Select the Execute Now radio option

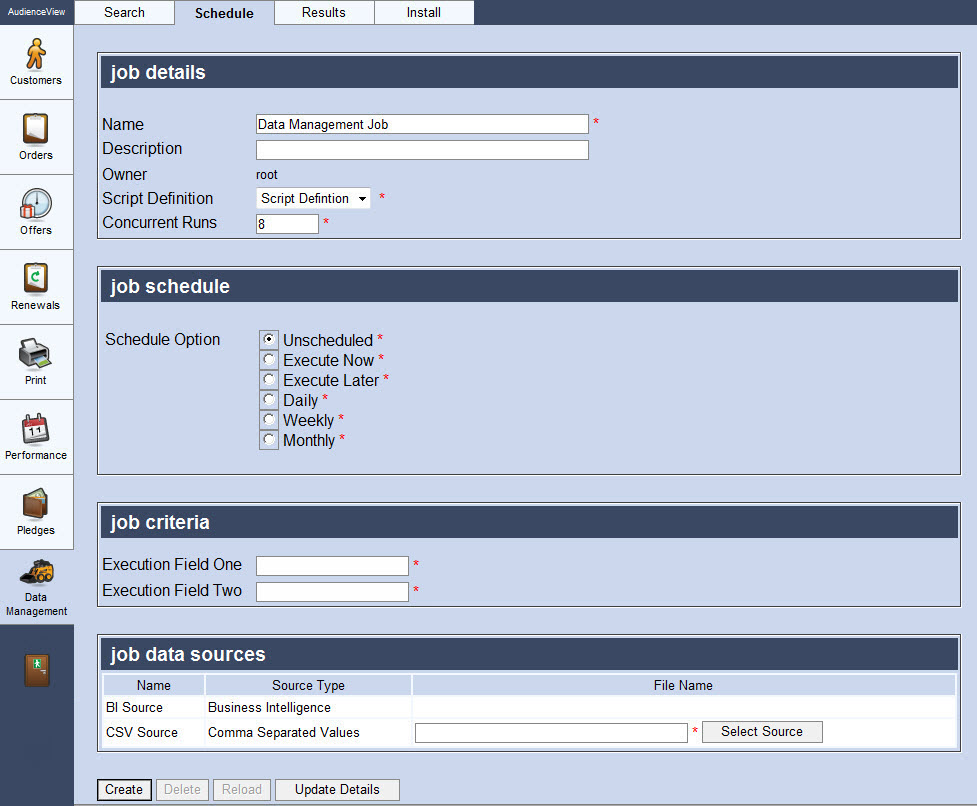click(269, 359)
